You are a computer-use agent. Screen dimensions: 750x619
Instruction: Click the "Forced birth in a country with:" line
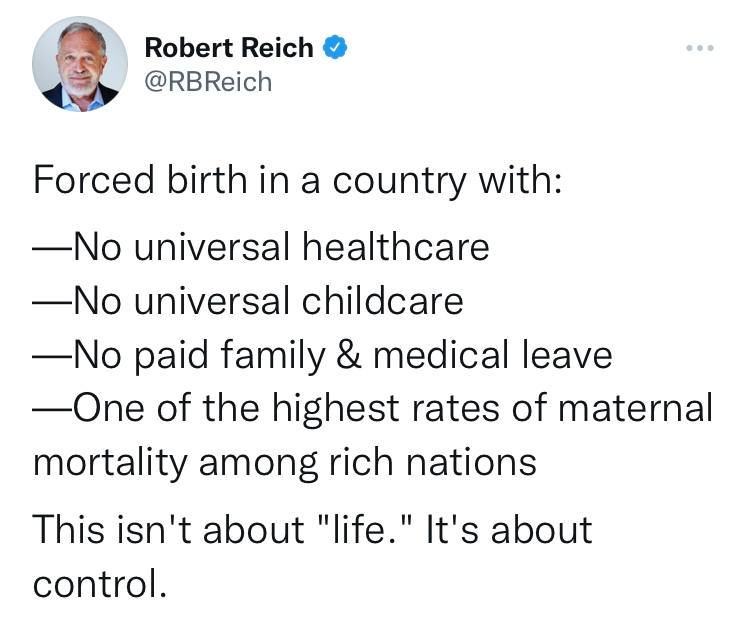pyautogui.click(x=296, y=181)
